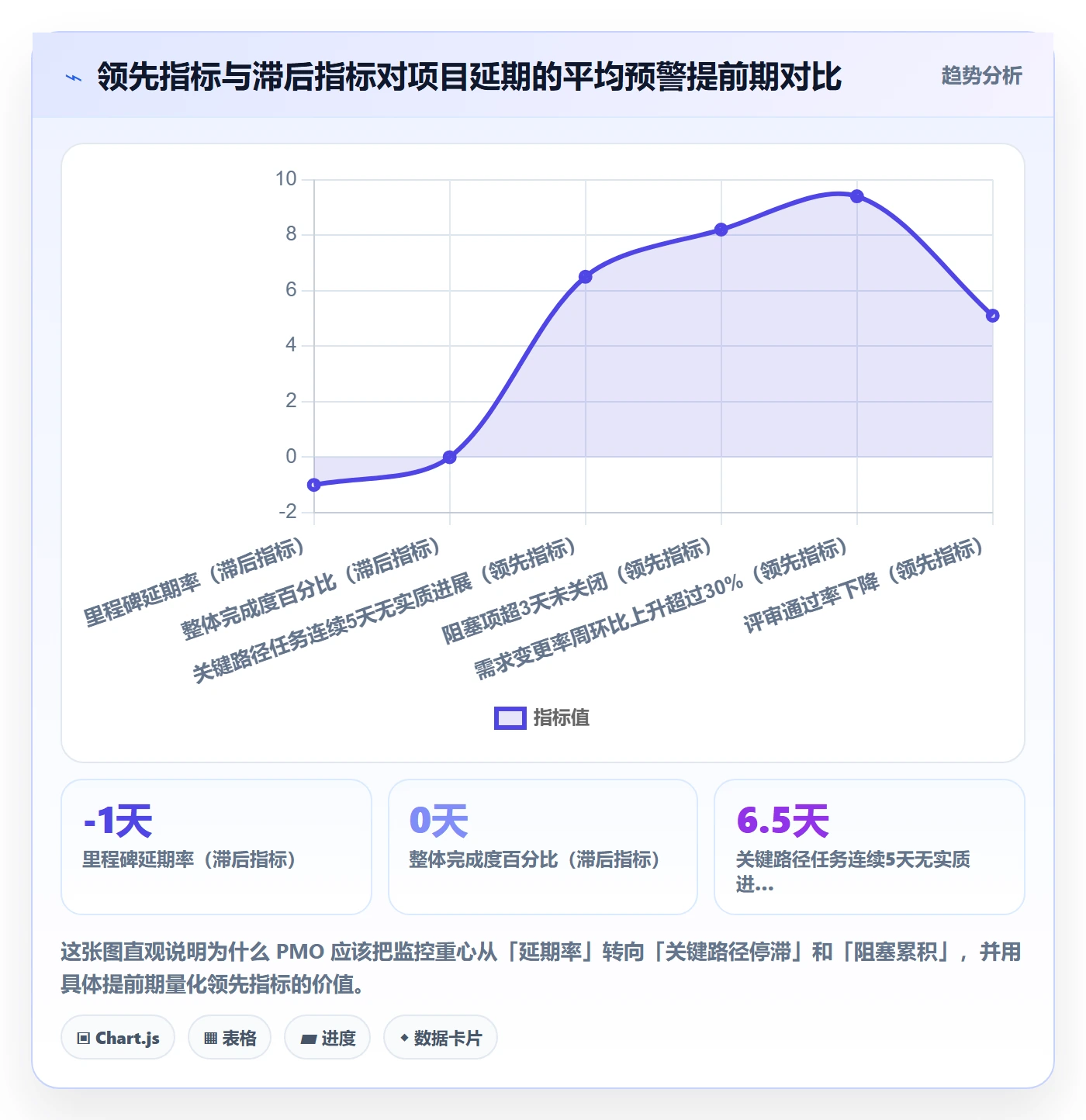Click the 6.5天 value in the third card

(x=783, y=821)
